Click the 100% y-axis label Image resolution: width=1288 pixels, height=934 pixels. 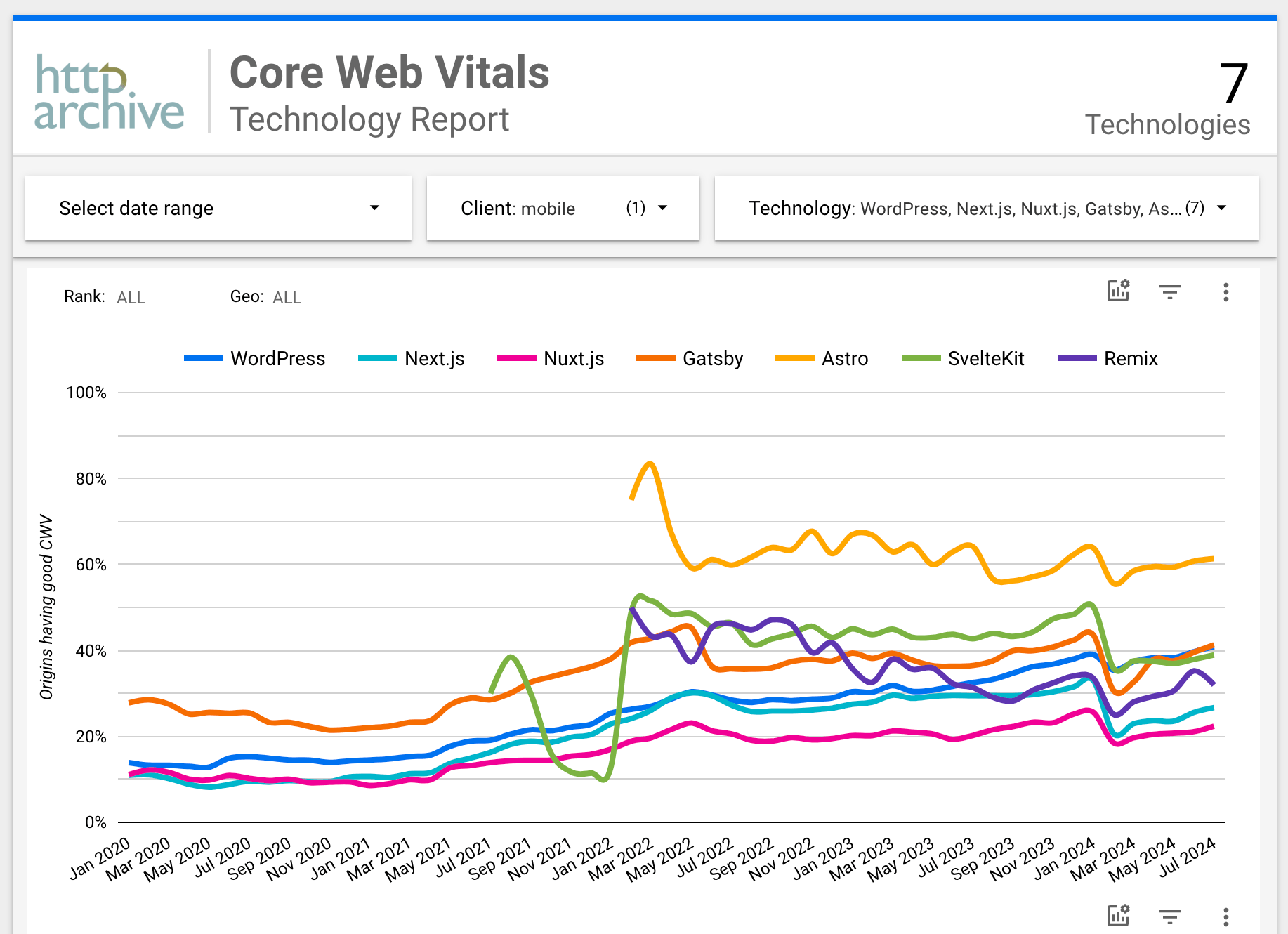86,393
